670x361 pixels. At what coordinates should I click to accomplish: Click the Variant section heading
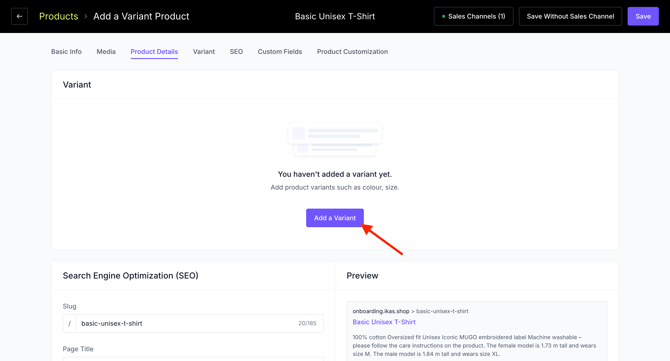point(77,85)
